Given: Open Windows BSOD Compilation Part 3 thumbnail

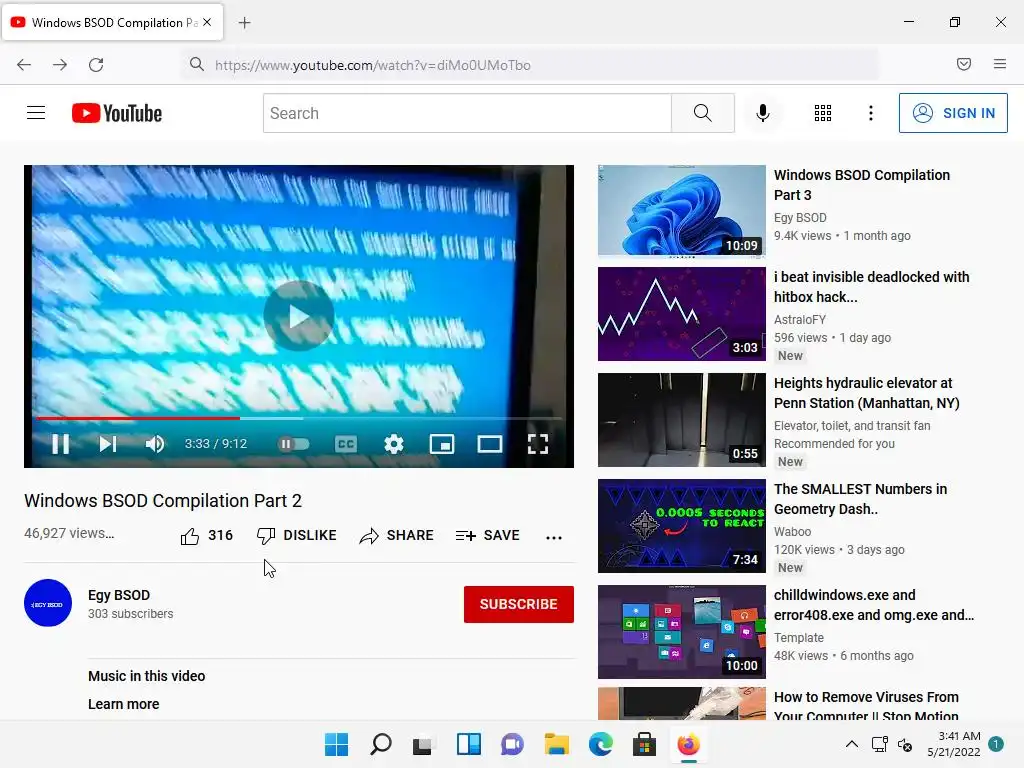Looking at the screenshot, I should click(x=682, y=212).
